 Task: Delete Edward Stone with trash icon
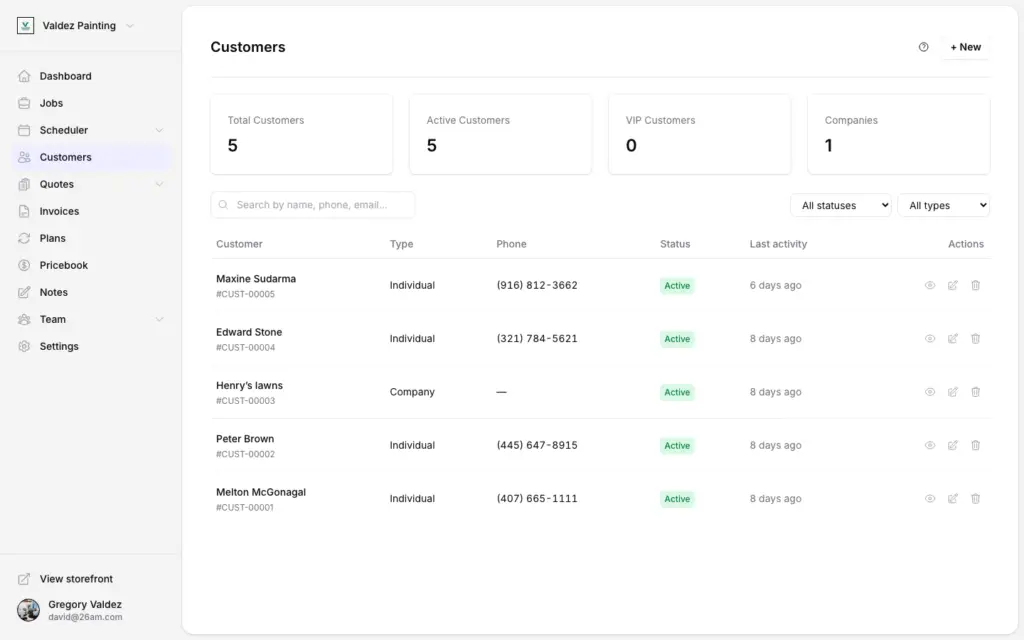point(976,339)
